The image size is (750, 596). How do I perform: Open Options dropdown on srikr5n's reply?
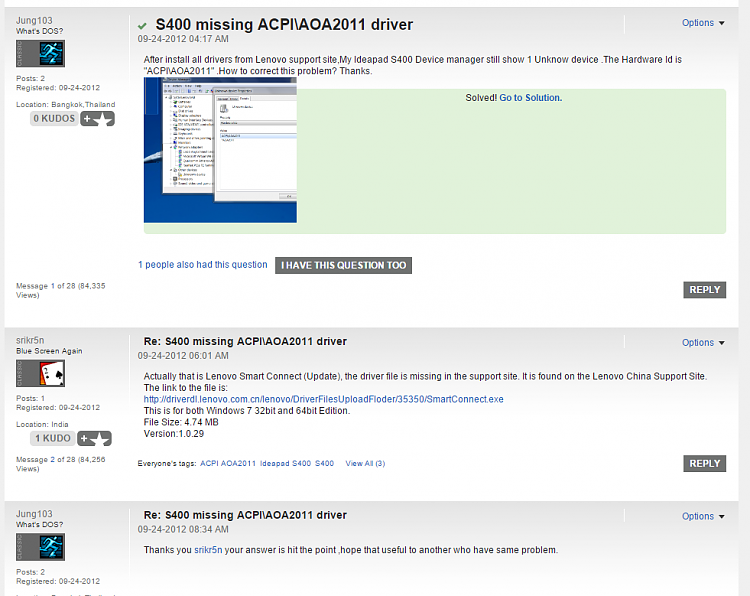[x=703, y=342]
